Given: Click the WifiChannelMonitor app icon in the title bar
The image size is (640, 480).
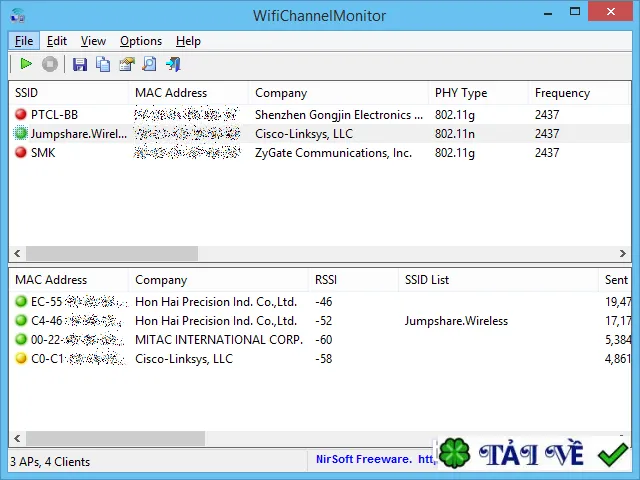Looking at the screenshot, I should [18, 16].
